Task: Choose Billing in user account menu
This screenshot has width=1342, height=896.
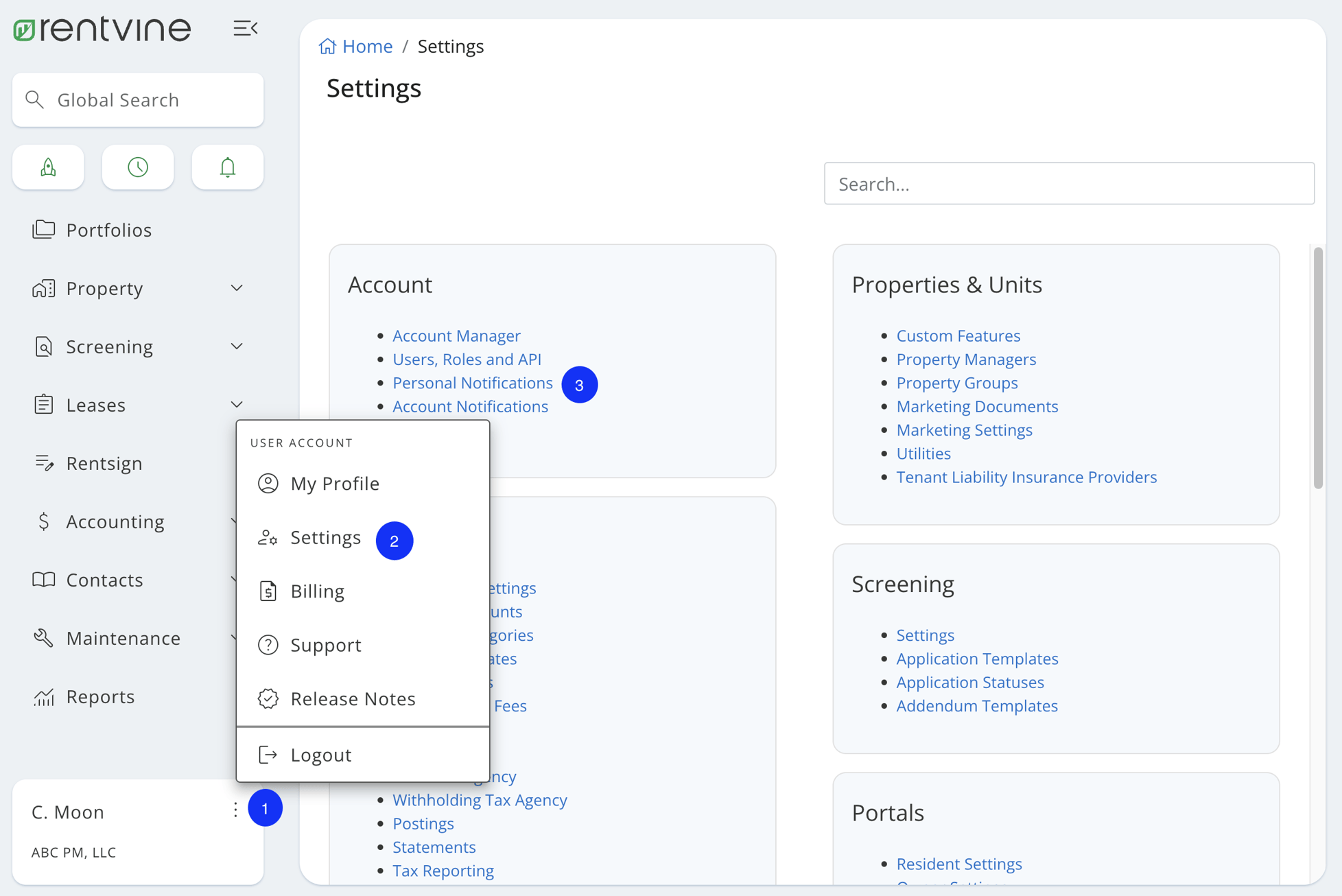Action: click(x=317, y=591)
